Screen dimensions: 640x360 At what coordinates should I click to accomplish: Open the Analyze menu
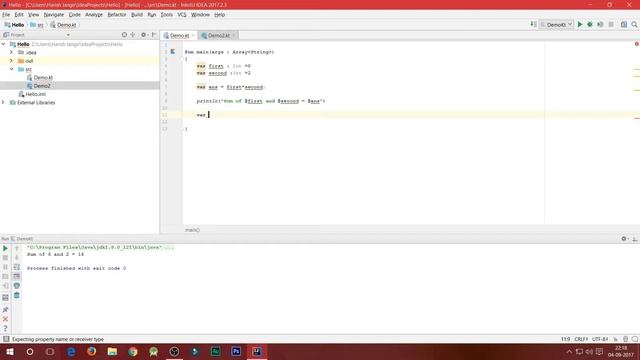93,14
